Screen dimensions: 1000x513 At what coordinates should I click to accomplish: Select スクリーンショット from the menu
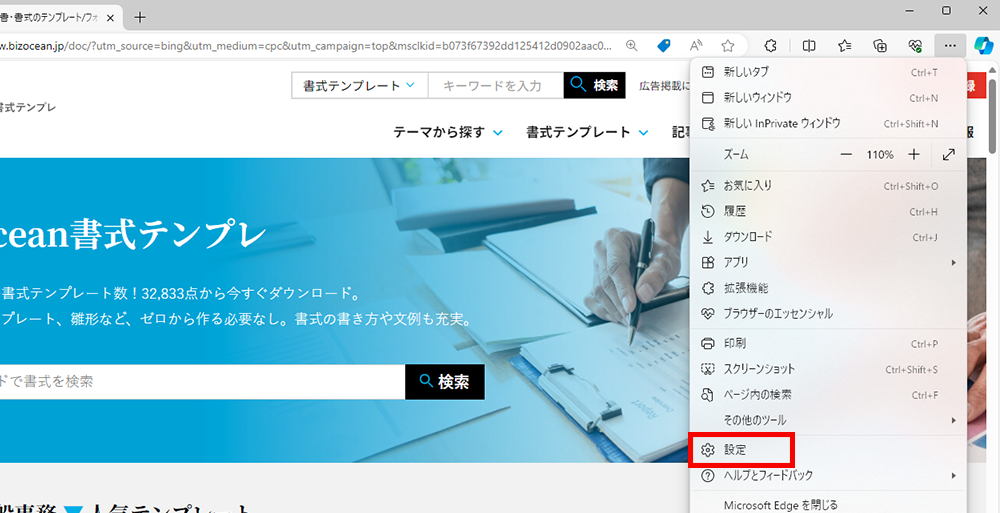coord(828,369)
